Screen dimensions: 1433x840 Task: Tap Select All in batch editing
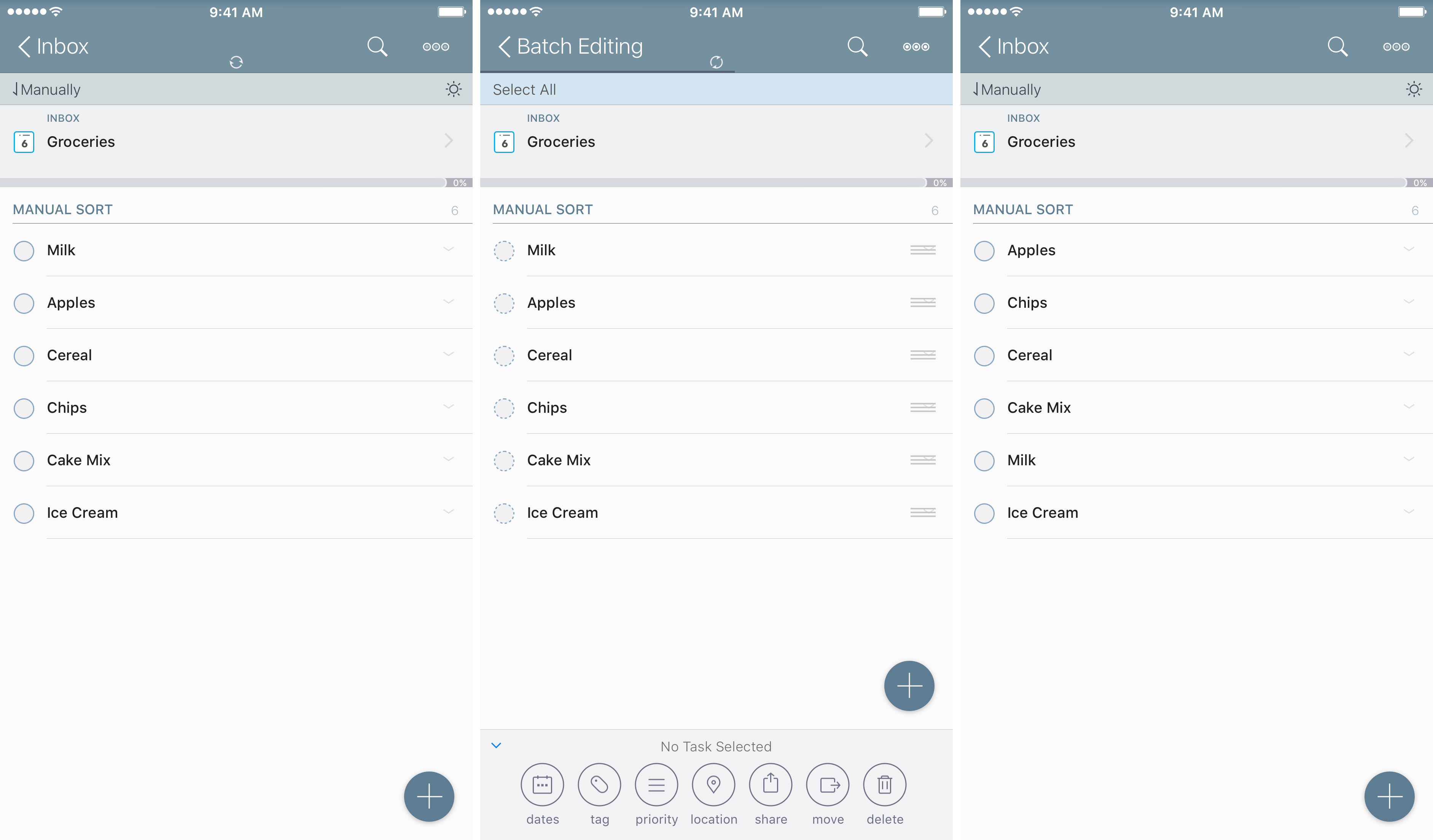(524, 89)
